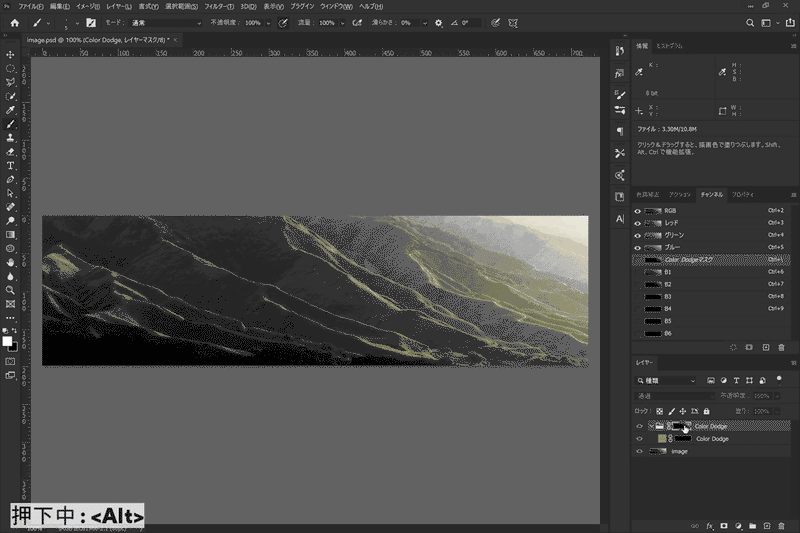Hide the image layer
The image size is (800, 533).
[639, 451]
